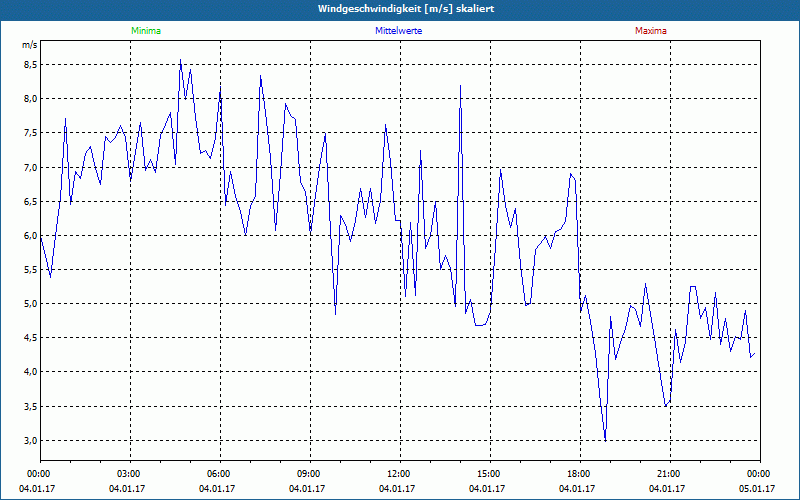Click the 6,5 y-axis value
Screen dimensions: 800x500
[31, 202]
